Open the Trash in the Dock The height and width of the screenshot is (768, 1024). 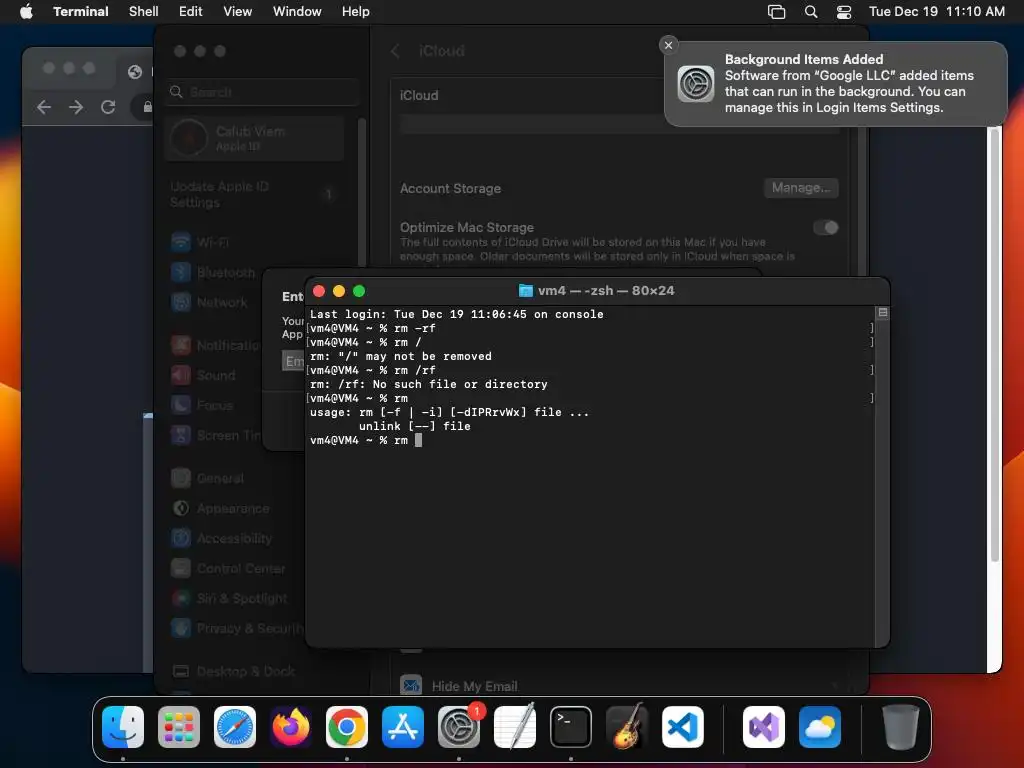(901, 727)
